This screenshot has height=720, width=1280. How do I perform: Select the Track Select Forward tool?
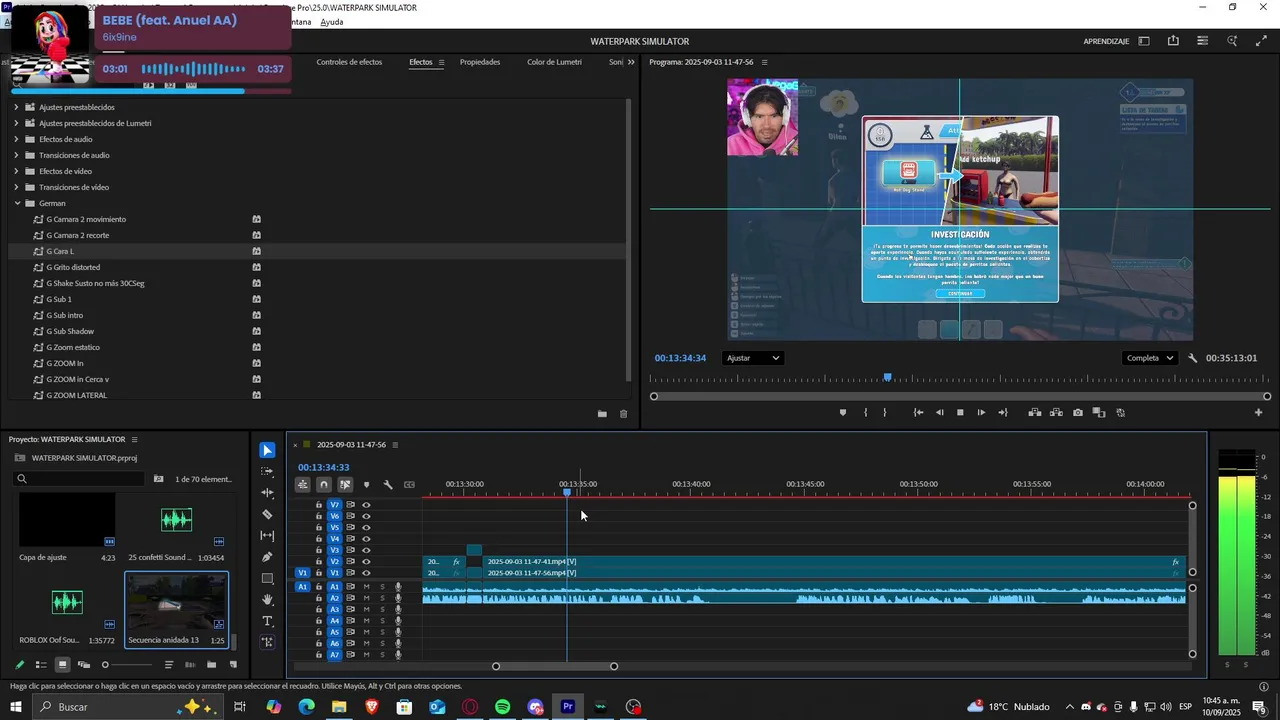click(x=267, y=471)
